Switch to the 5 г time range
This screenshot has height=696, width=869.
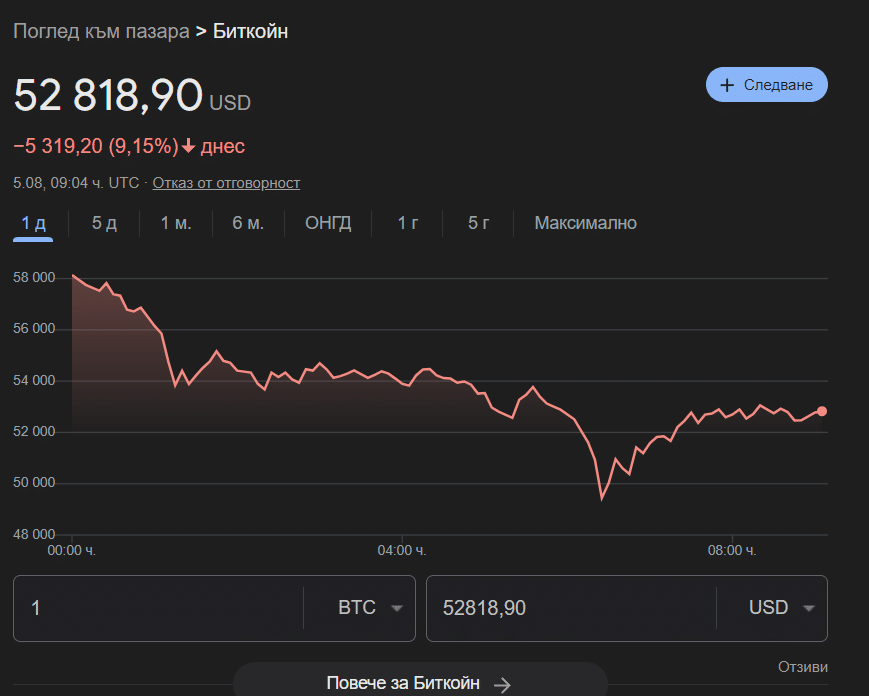(x=478, y=223)
